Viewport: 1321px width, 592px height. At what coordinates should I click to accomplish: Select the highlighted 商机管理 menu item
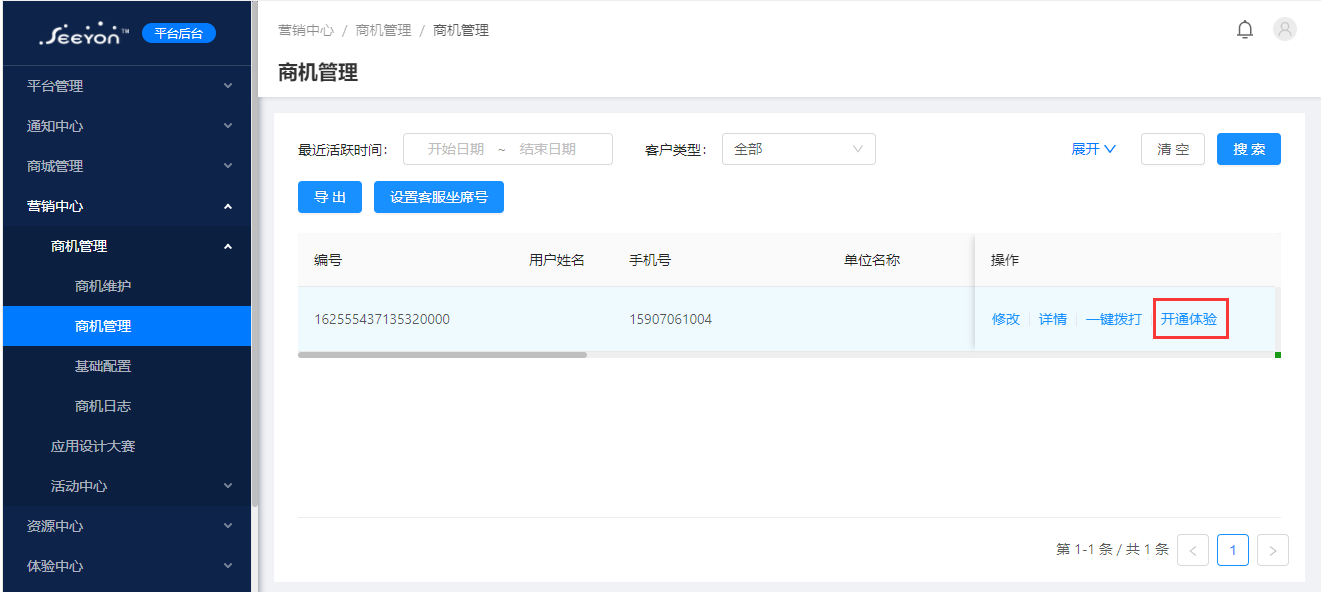click(x=126, y=326)
